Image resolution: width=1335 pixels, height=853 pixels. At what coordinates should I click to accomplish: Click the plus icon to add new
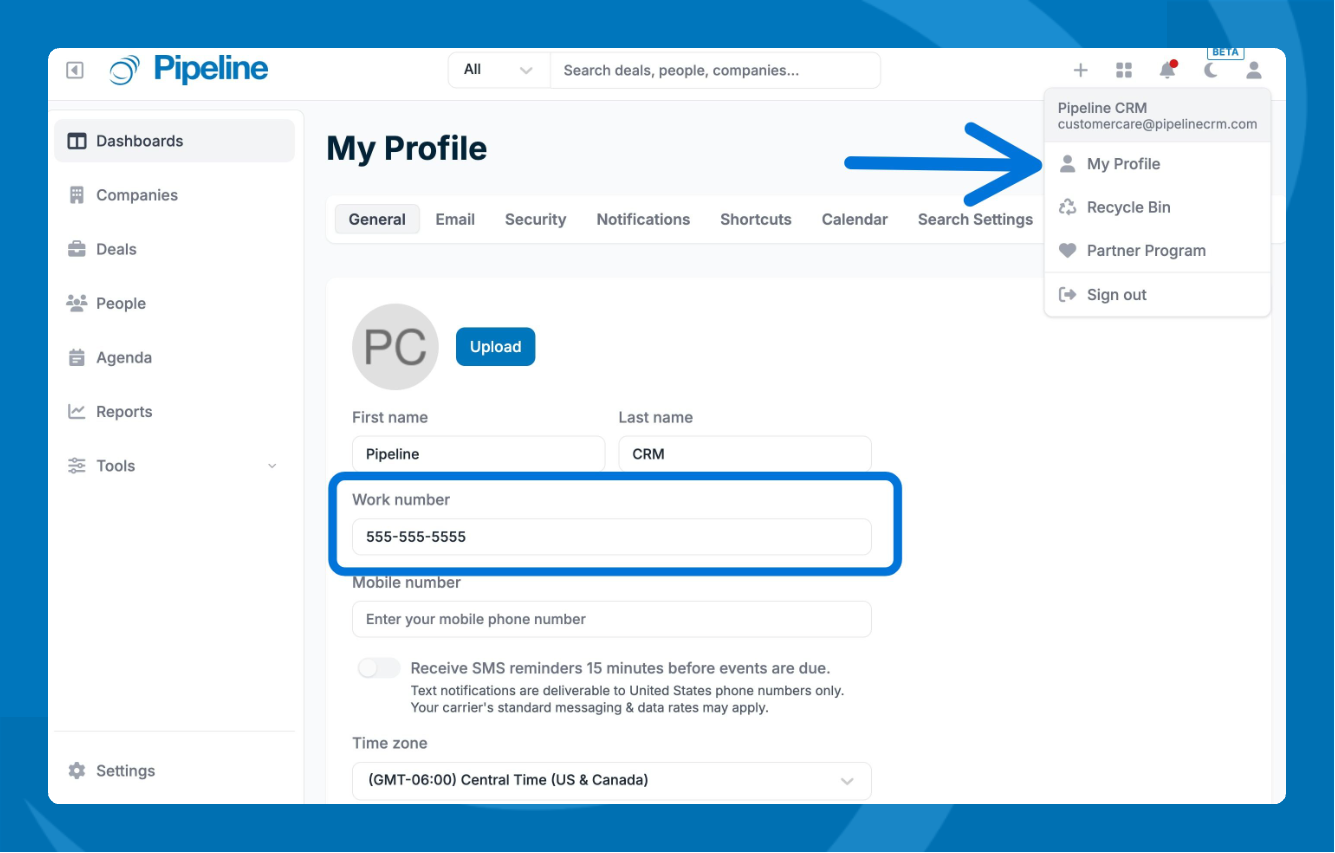(1080, 70)
